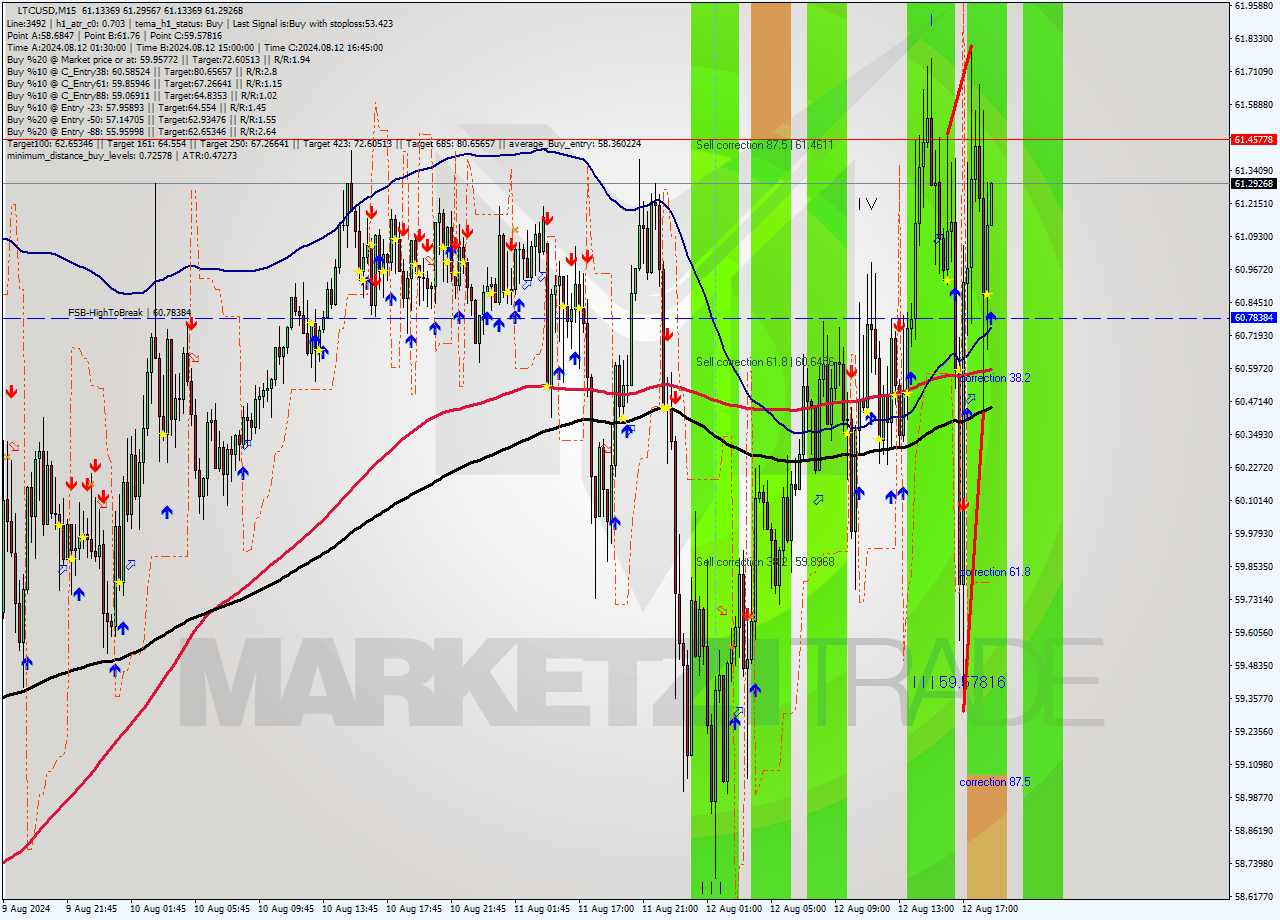
Task: Click the blue 60.78384 price tag
Action: (x=1254, y=318)
